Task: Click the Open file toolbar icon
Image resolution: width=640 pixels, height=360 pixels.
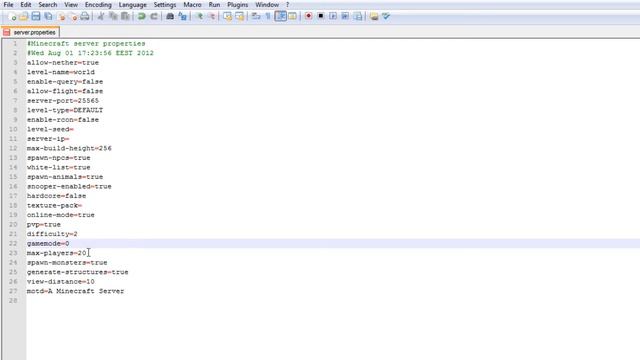Action: tap(24, 16)
